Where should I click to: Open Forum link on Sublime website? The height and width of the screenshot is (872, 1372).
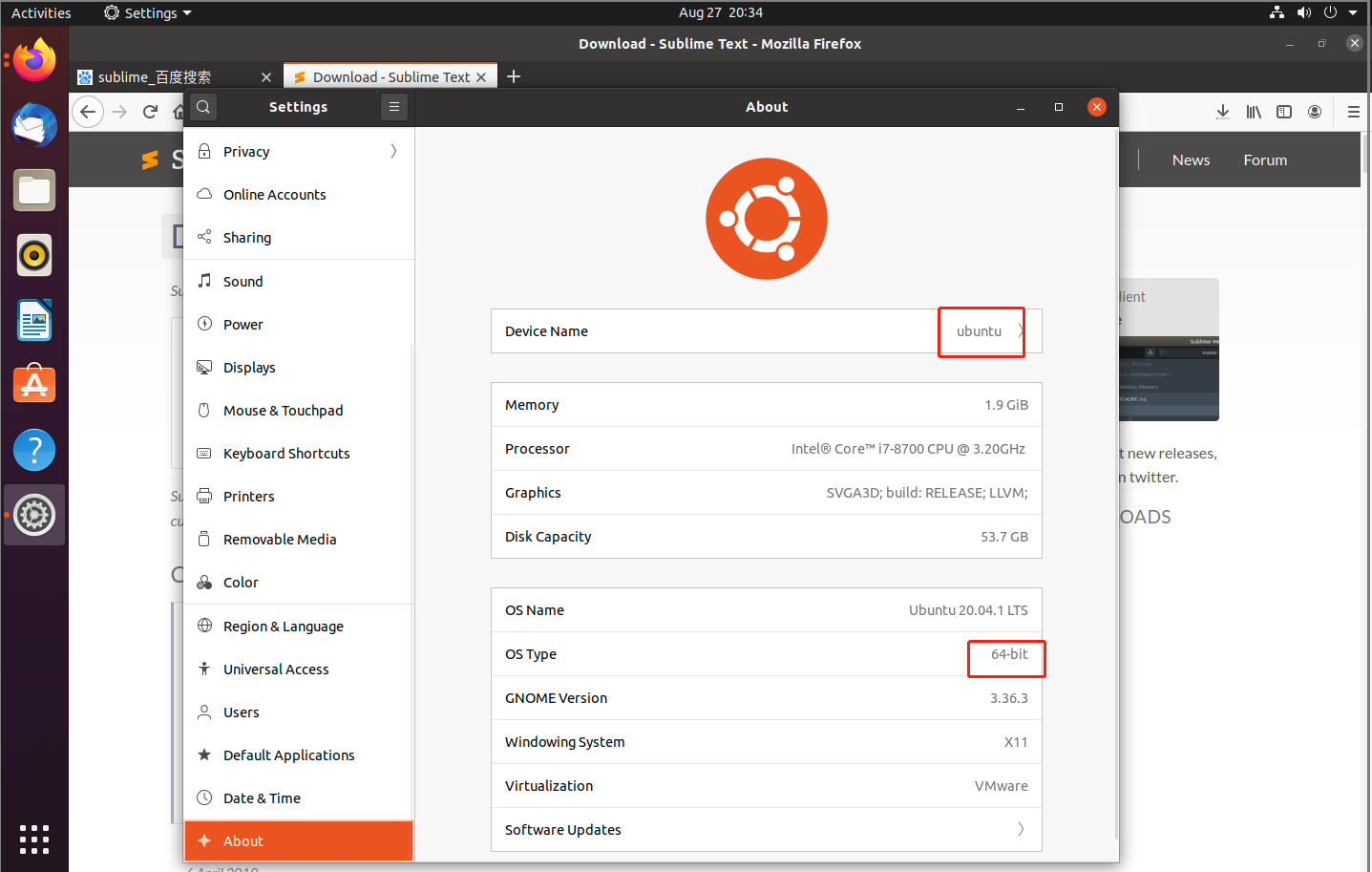[1265, 160]
